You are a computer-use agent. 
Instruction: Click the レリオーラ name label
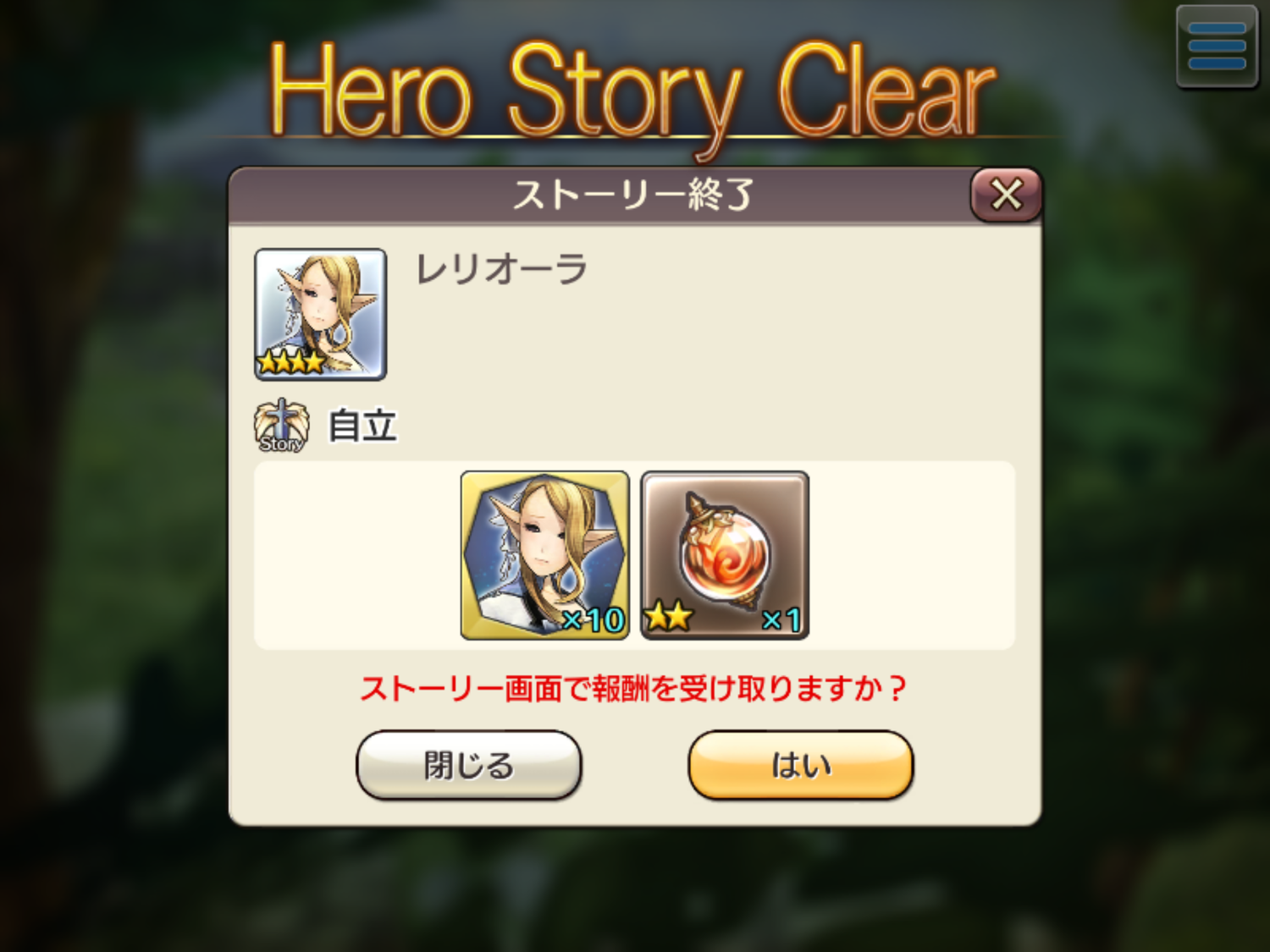click(x=501, y=269)
